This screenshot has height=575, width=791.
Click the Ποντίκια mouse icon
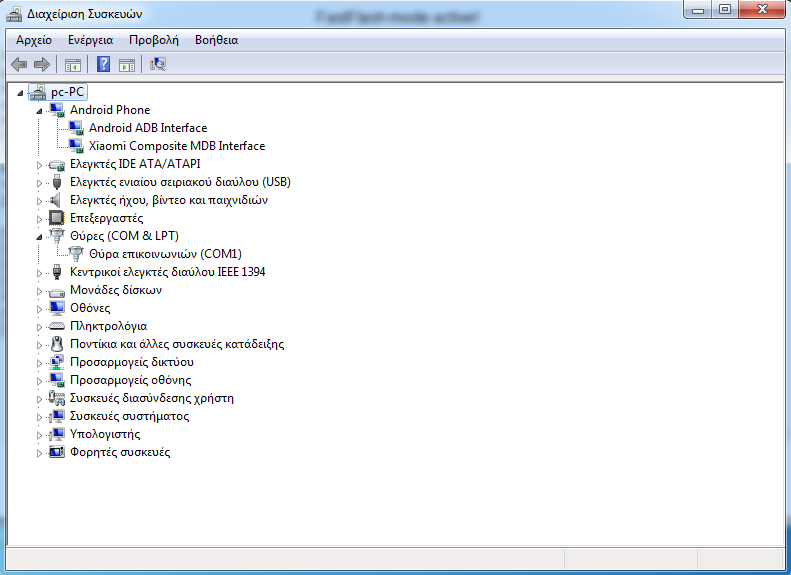coord(58,344)
